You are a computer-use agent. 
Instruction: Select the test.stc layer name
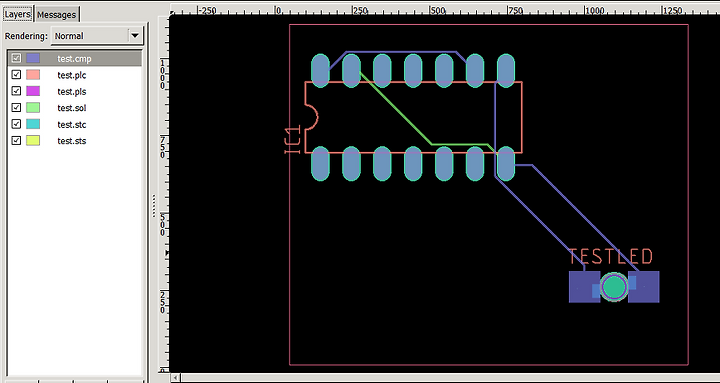point(72,125)
